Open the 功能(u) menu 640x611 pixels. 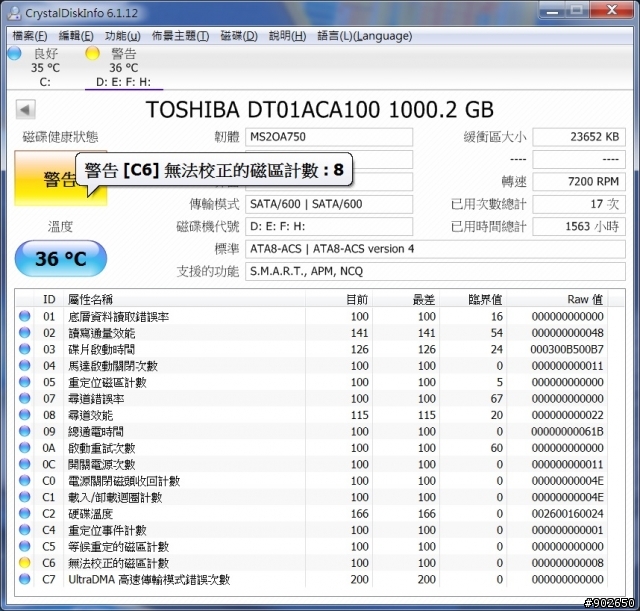122,36
